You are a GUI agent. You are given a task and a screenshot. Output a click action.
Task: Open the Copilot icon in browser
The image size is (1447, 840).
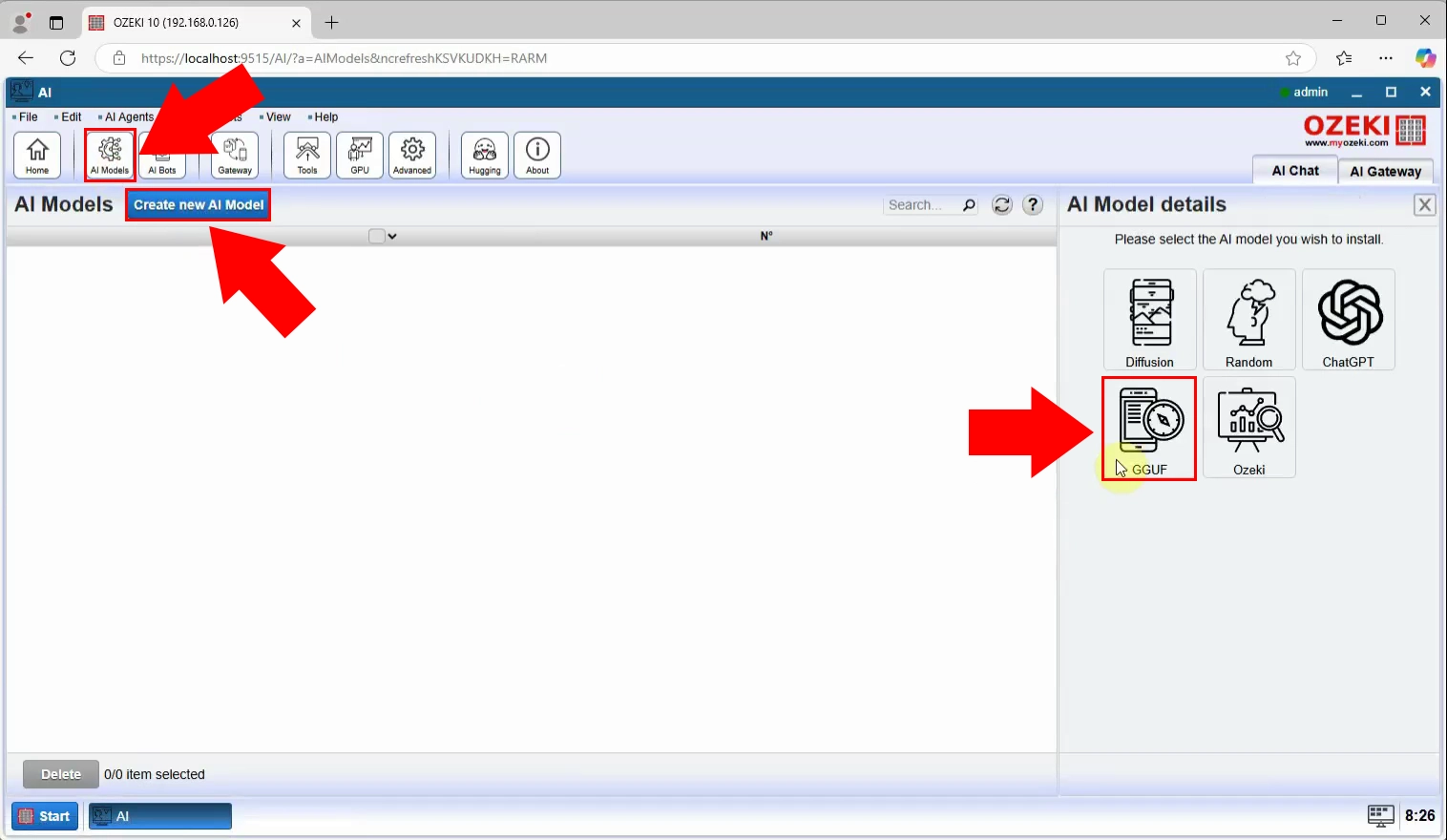tap(1425, 58)
